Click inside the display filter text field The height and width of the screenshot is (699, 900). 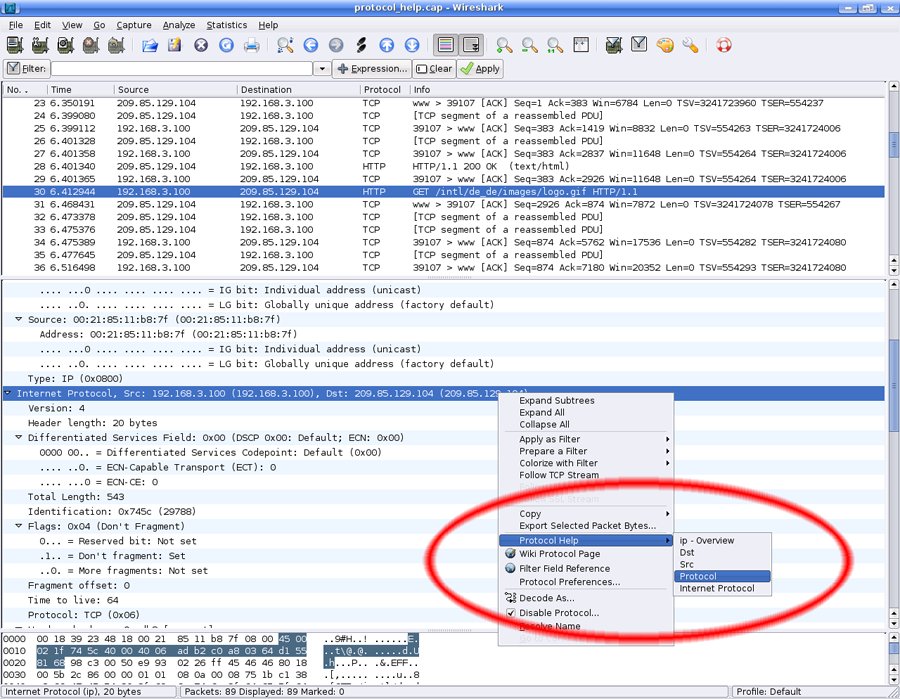(x=182, y=69)
